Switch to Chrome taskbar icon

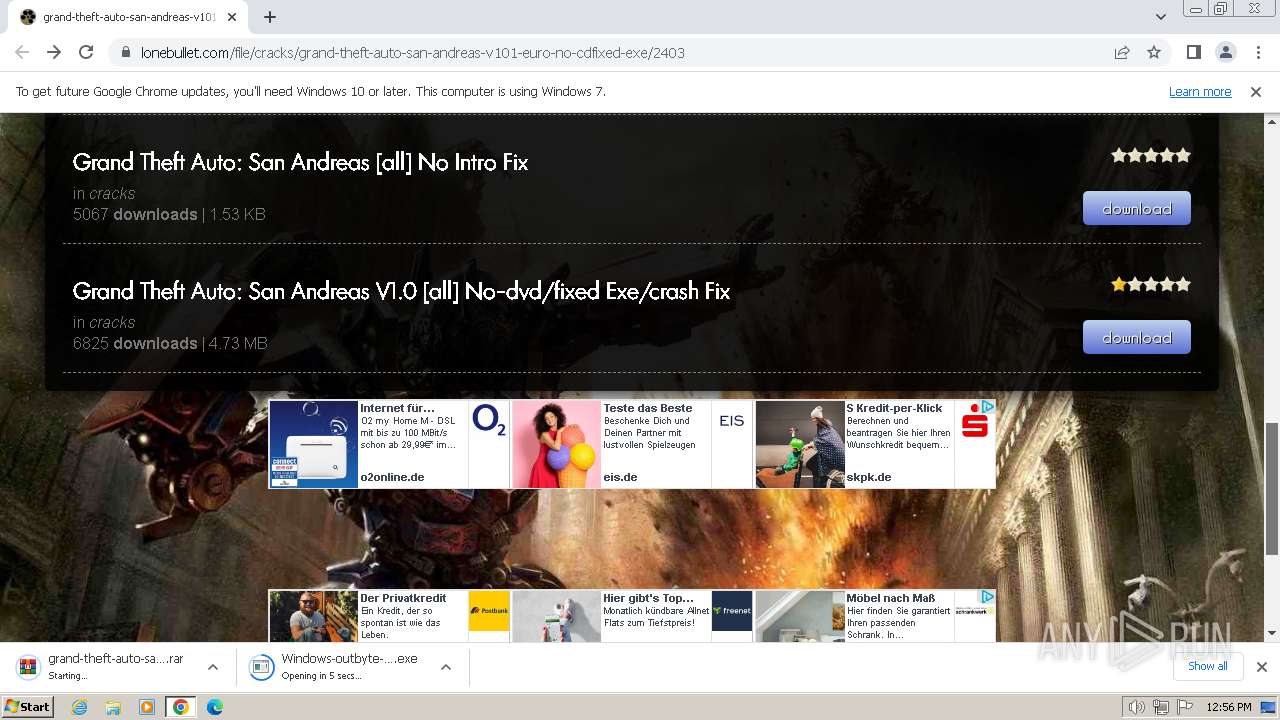[181, 707]
